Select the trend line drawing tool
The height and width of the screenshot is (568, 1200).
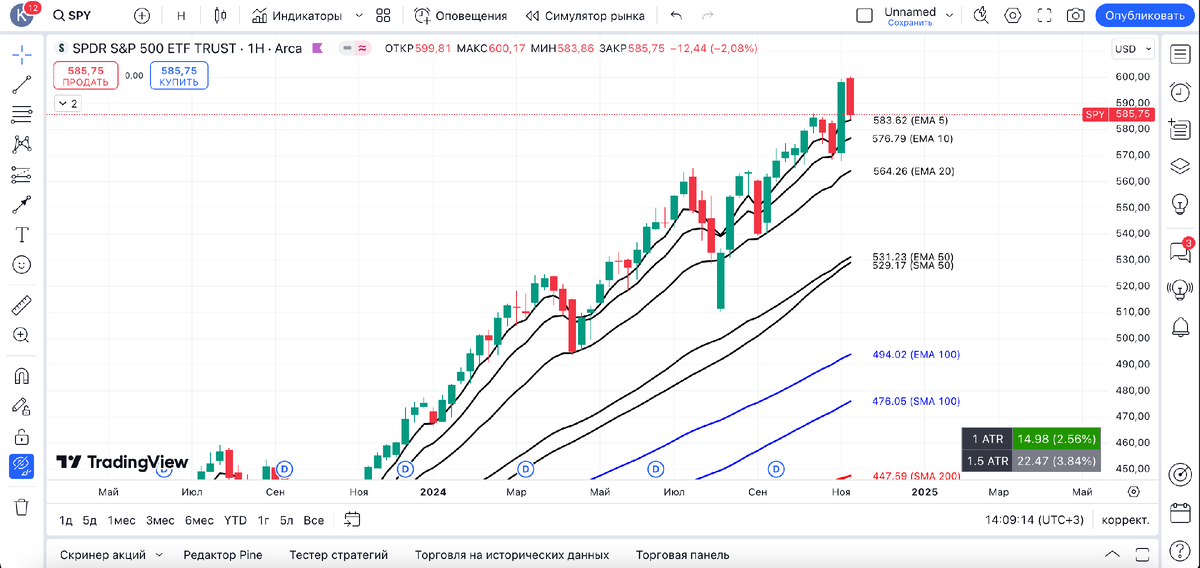[x=21, y=84]
